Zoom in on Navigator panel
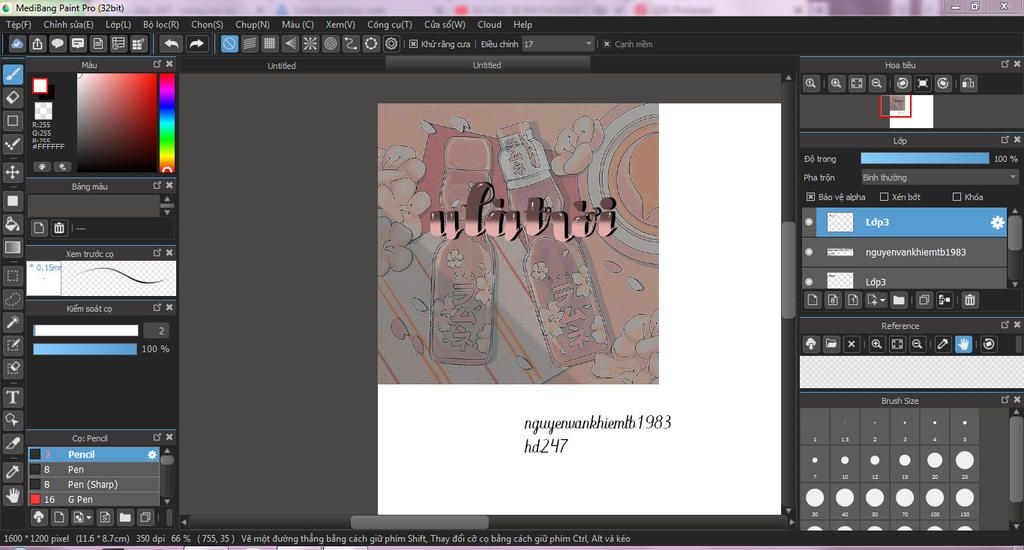The height and width of the screenshot is (550, 1024). point(836,83)
